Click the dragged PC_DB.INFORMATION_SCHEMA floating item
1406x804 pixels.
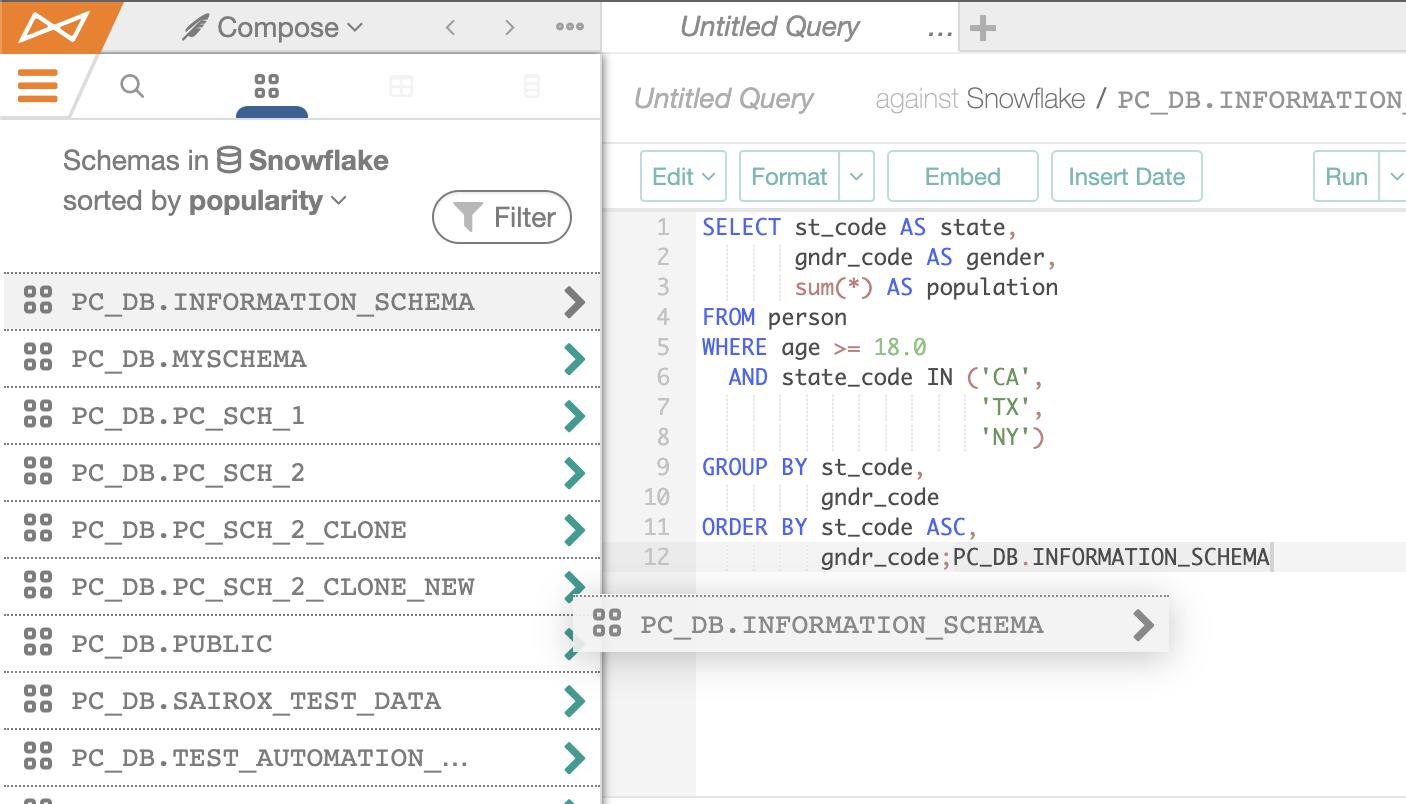tap(870, 625)
